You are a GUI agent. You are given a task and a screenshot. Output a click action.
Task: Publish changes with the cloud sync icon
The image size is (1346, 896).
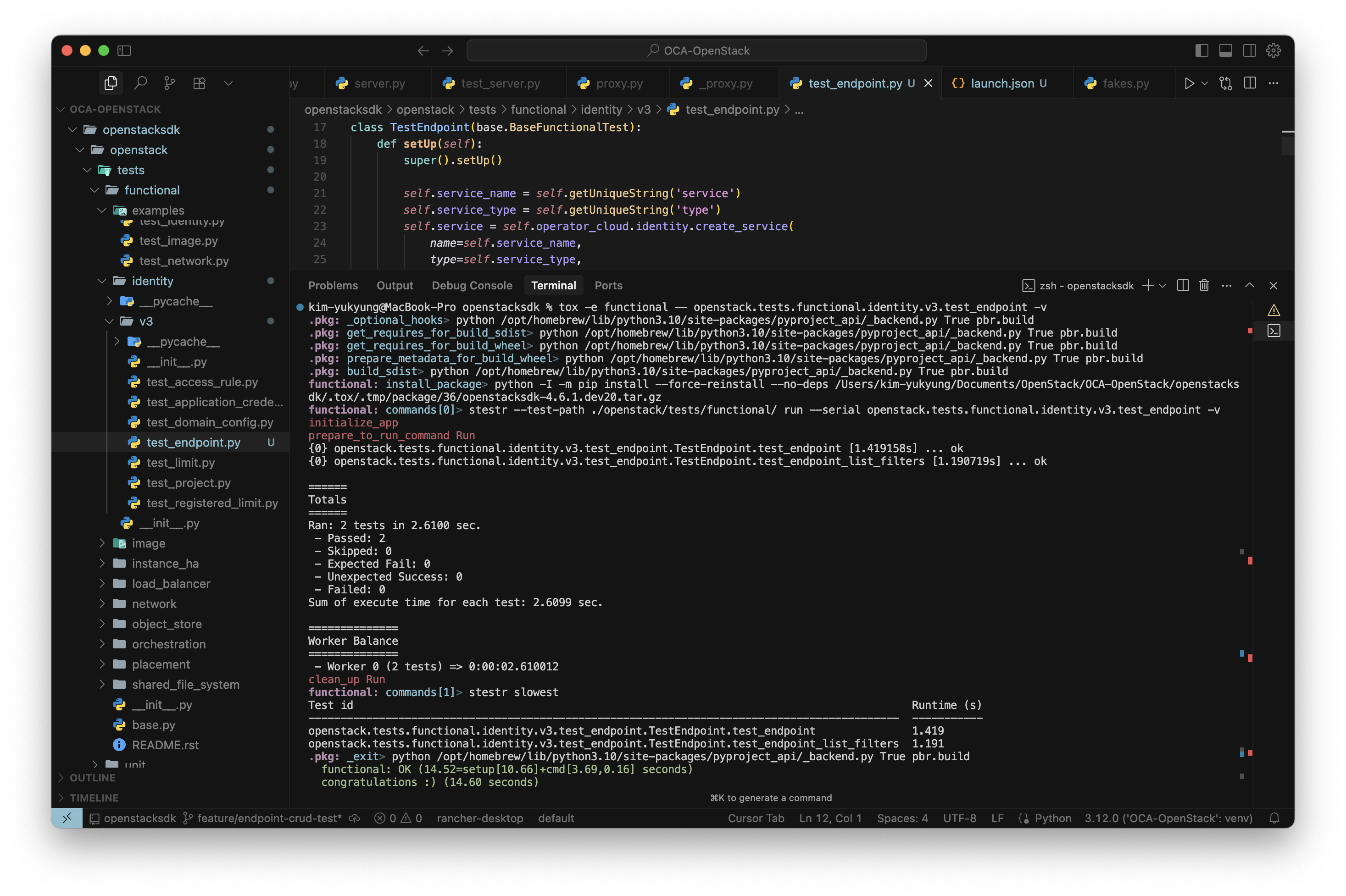click(x=354, y=818)
